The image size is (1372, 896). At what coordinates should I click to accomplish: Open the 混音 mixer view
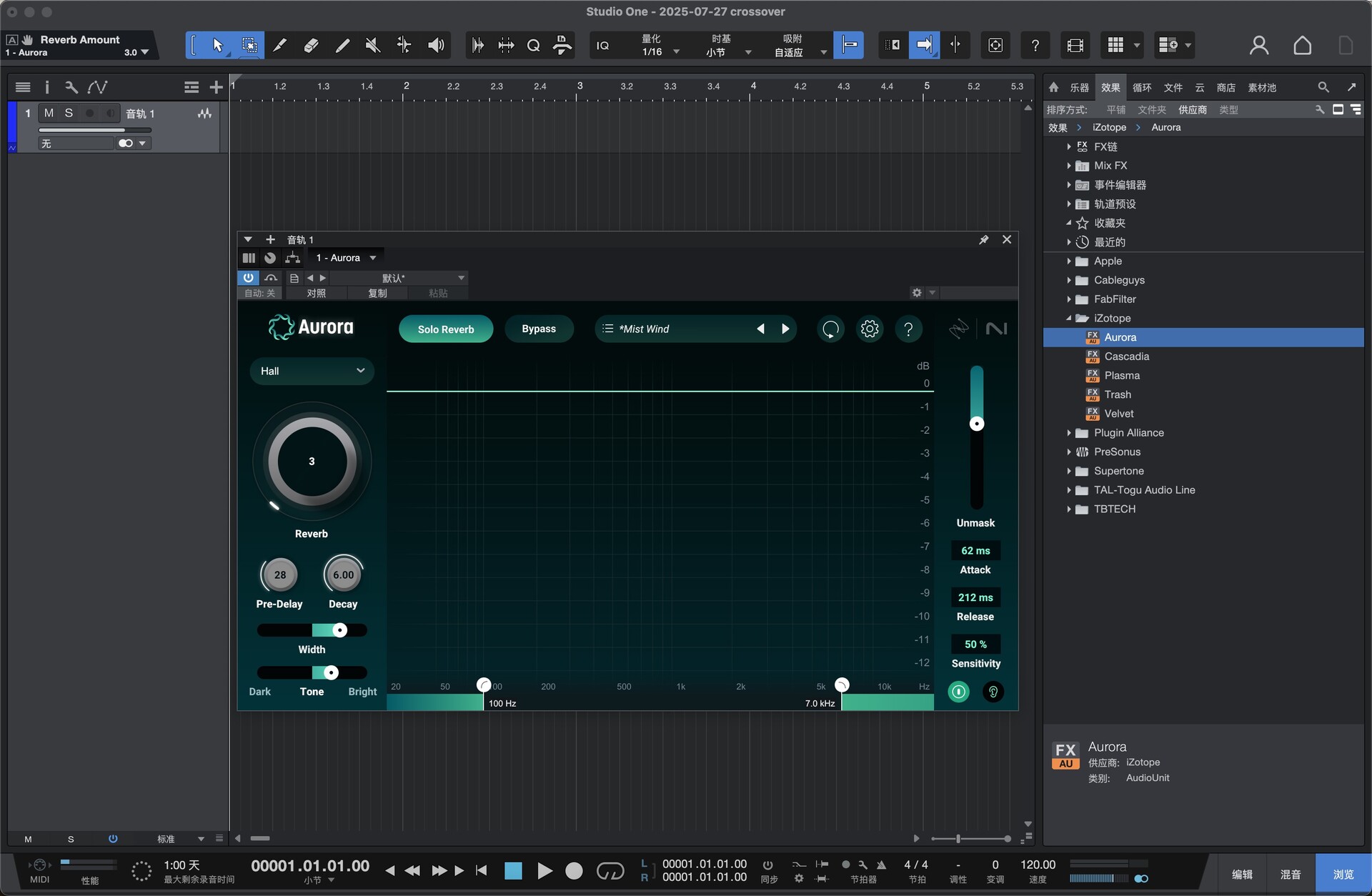pyautogui.click(x=1291, y=874)
